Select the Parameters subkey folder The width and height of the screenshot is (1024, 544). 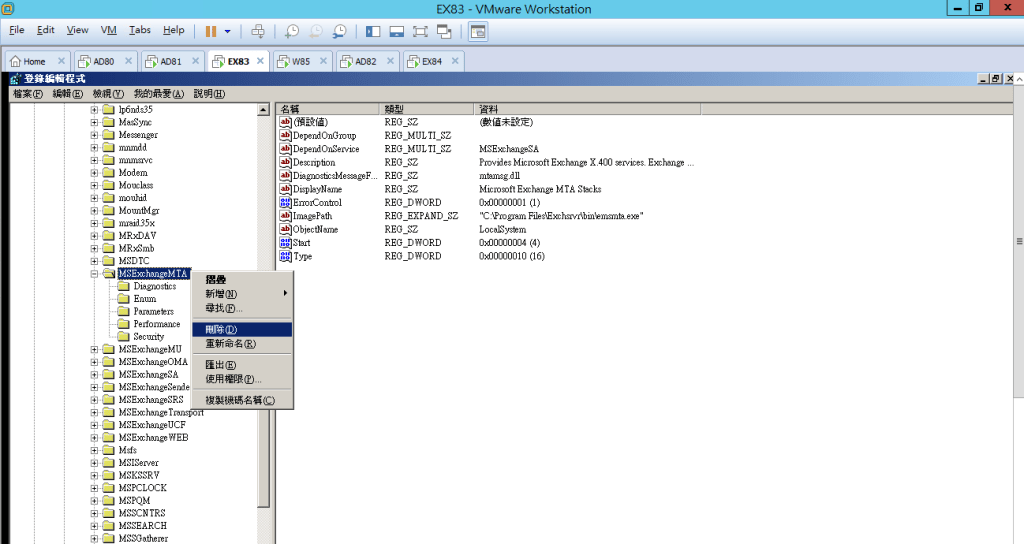pos(153,311)
